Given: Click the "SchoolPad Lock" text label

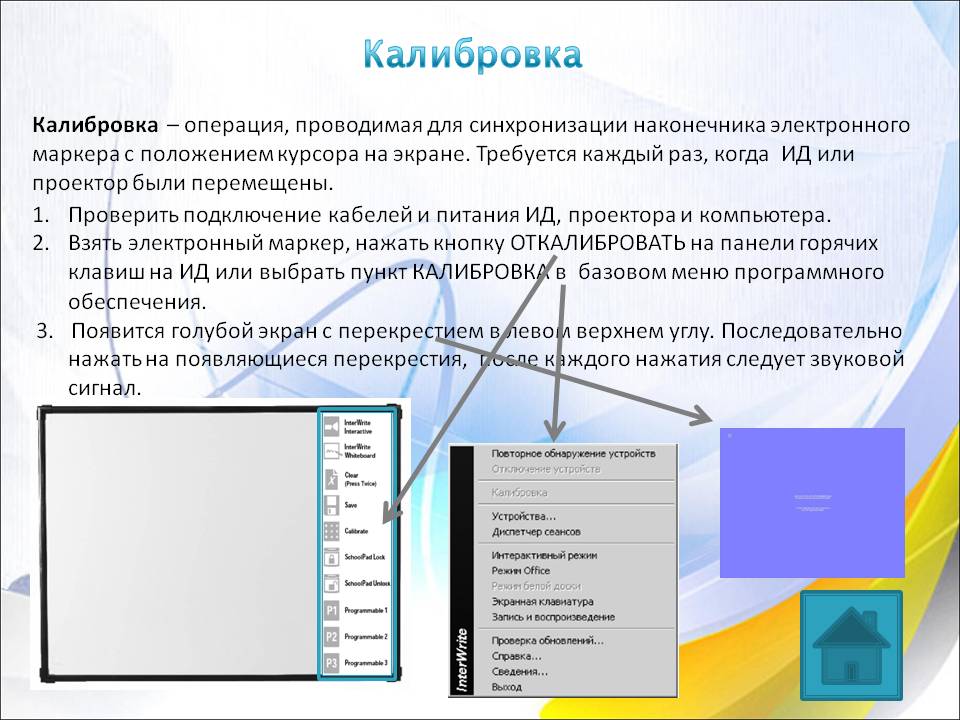Looking at the screenshot, I should pos(364,557).
